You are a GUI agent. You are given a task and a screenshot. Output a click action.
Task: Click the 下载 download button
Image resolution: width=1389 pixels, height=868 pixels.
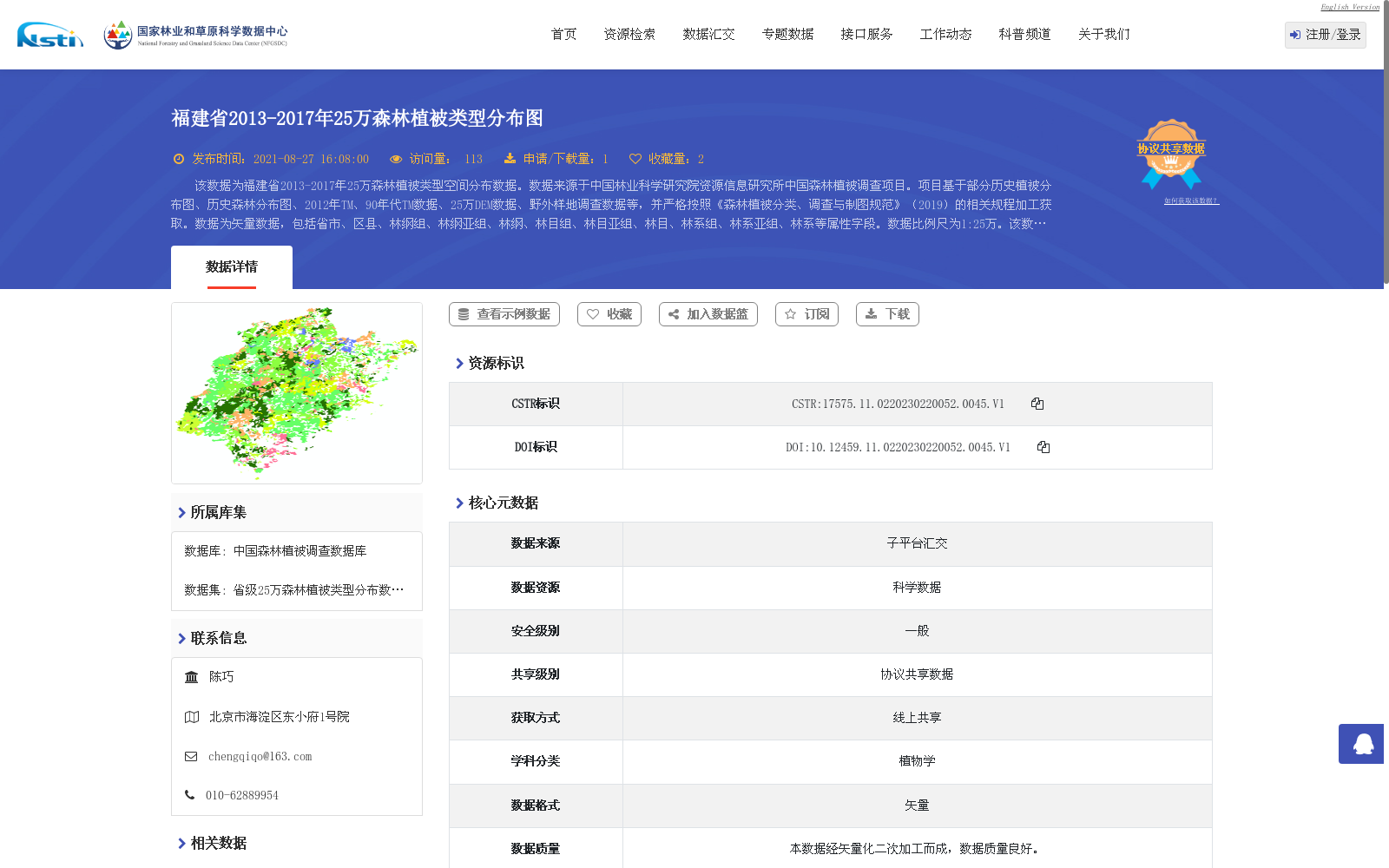point(887,314)
